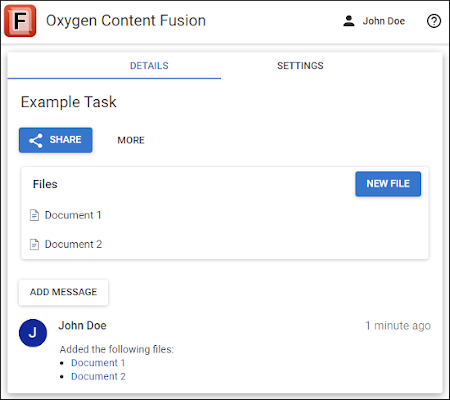Click John Doe's round J avatar
This screenshot has width=450, height=400.
33,333
